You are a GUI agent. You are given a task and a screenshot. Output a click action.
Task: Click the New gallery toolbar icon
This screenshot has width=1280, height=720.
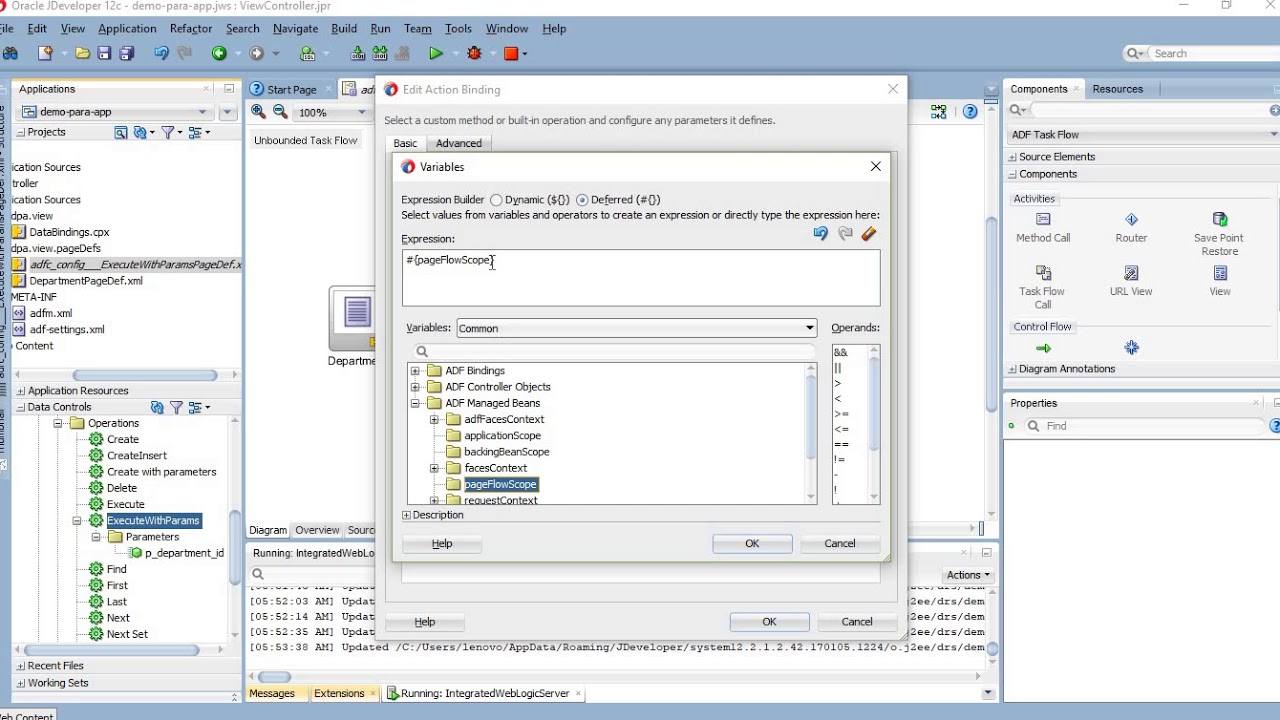[x=45, y=54]
